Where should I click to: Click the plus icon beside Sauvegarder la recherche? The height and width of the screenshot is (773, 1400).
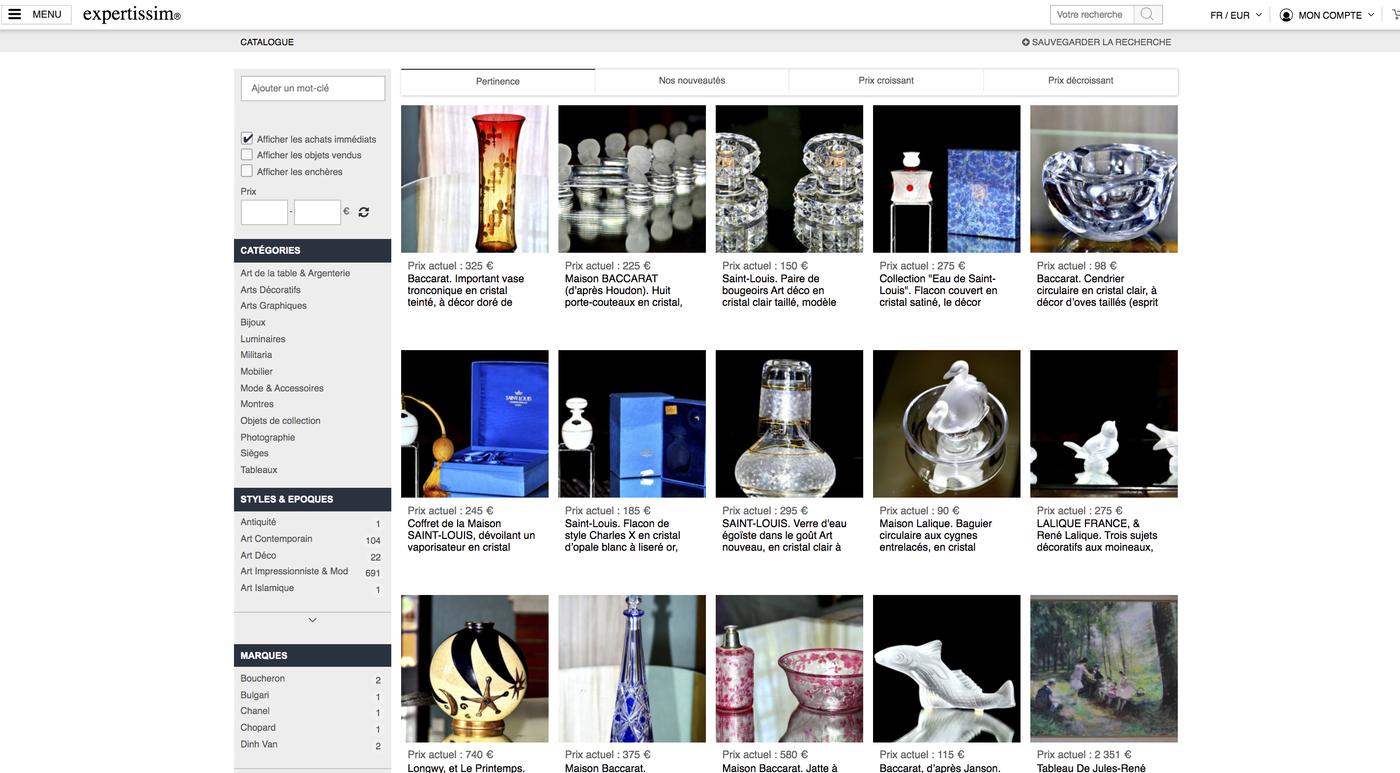1025,42
